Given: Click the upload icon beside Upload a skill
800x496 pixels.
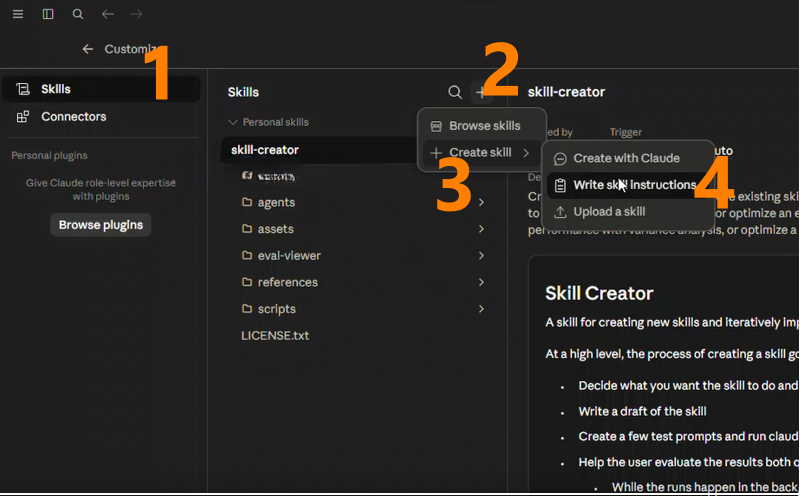Looking at the screenshot, I should coord(560,212).
